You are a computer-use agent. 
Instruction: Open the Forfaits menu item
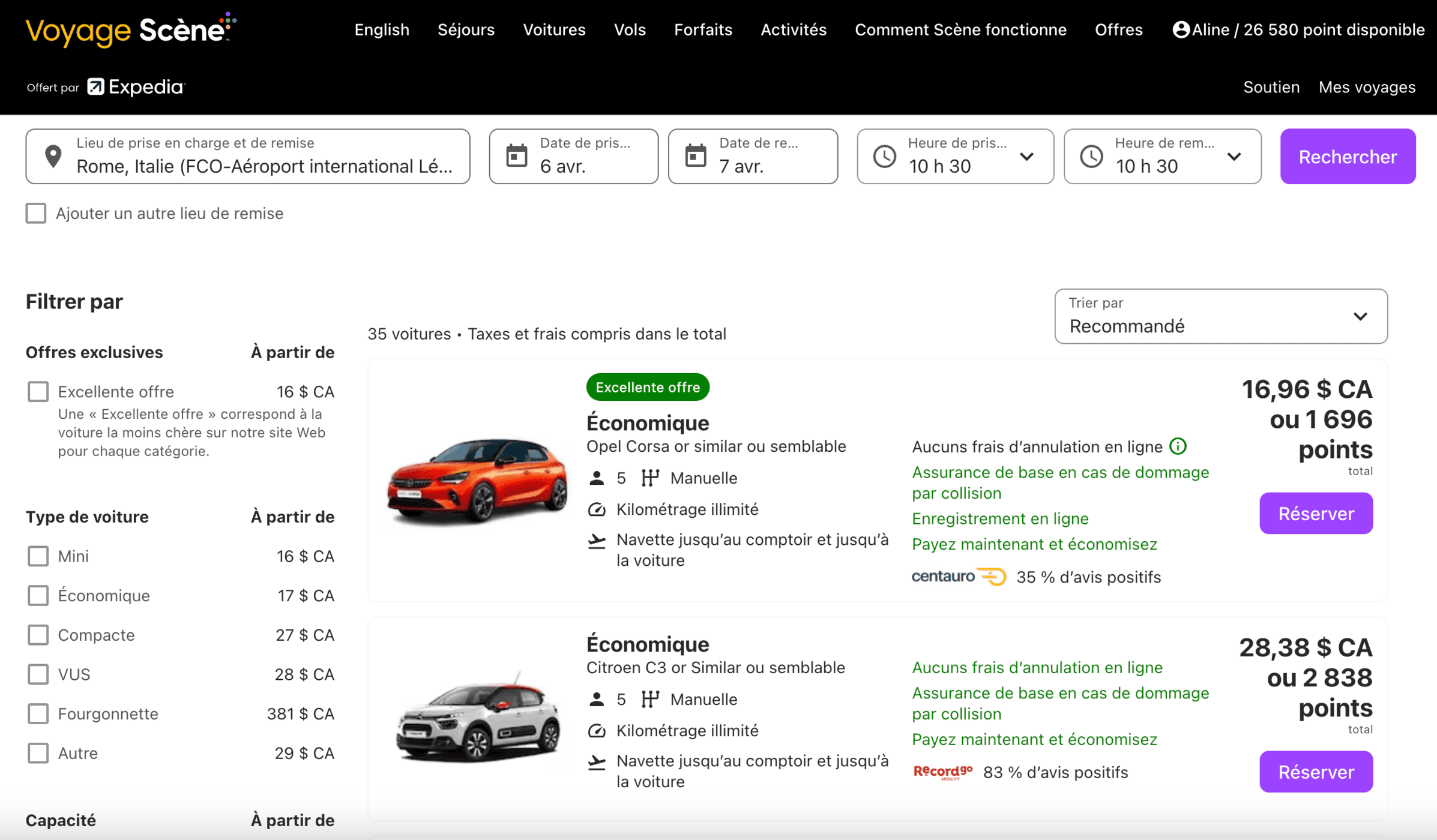[703, 29]
